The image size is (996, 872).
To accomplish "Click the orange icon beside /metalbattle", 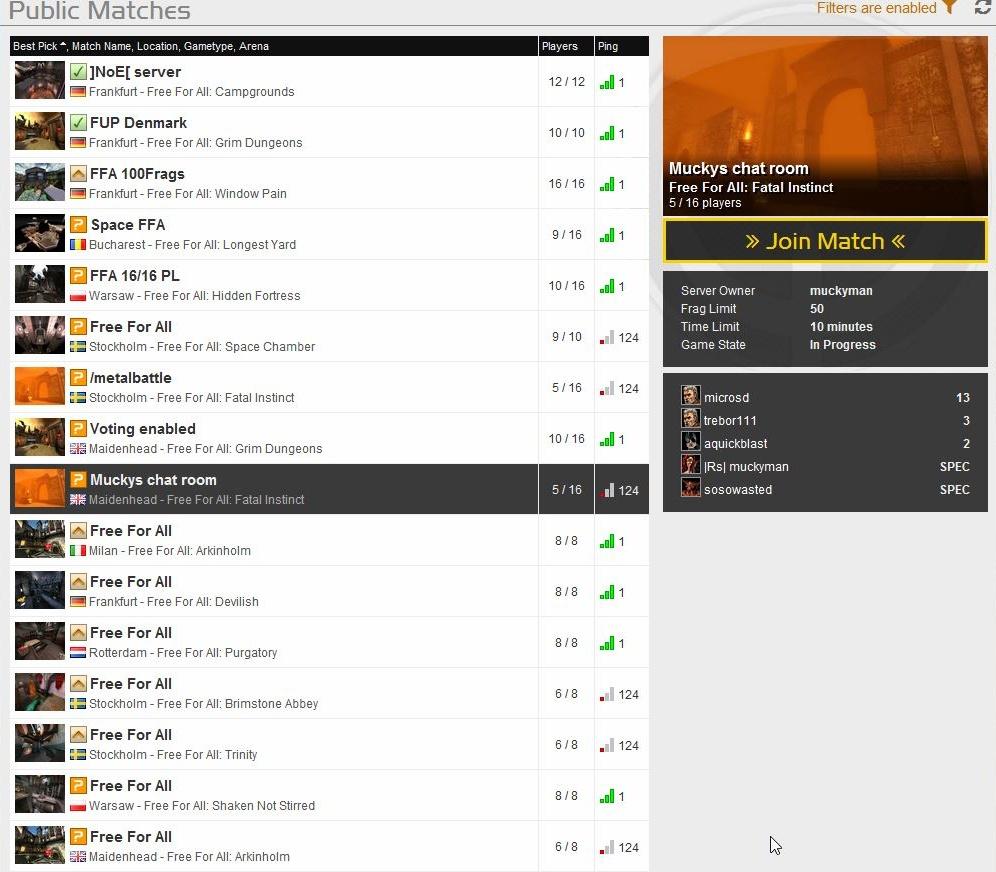I will (78, 377).
